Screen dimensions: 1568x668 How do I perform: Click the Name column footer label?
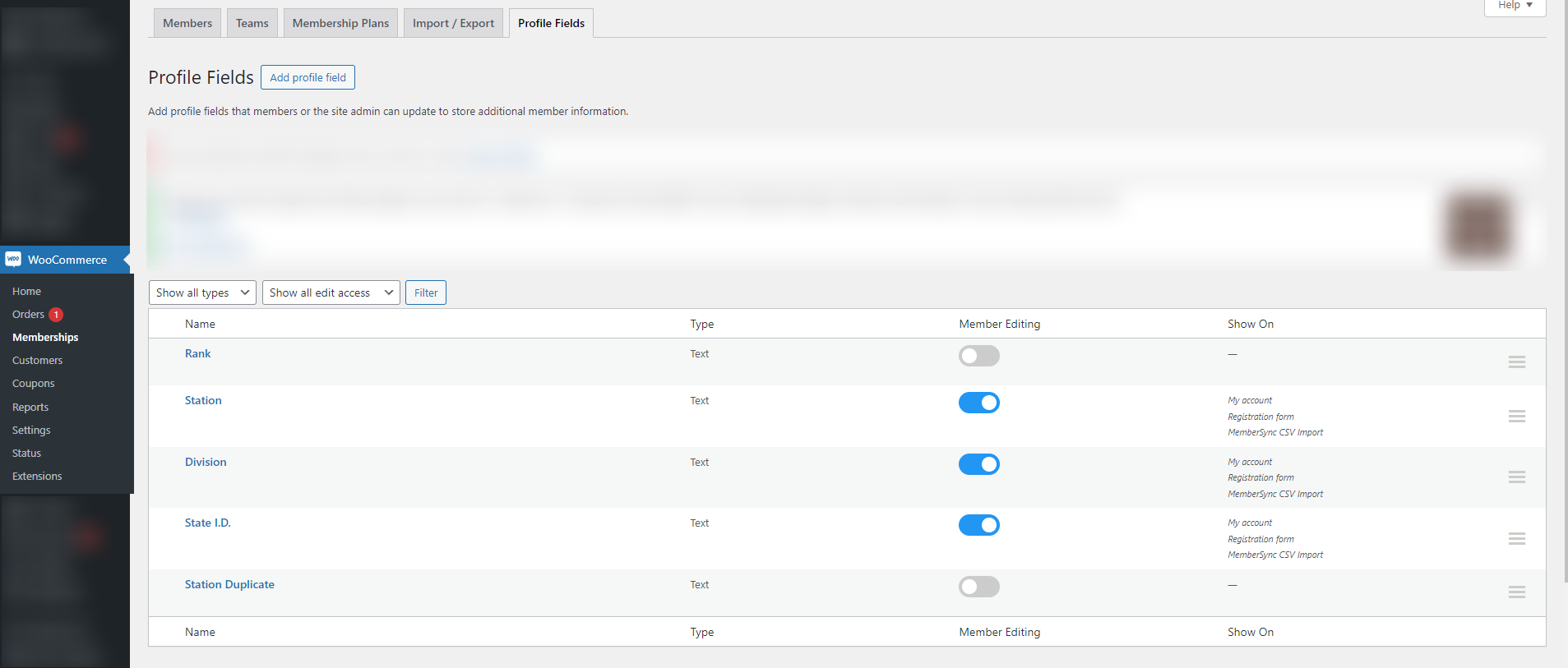point(200,632)
